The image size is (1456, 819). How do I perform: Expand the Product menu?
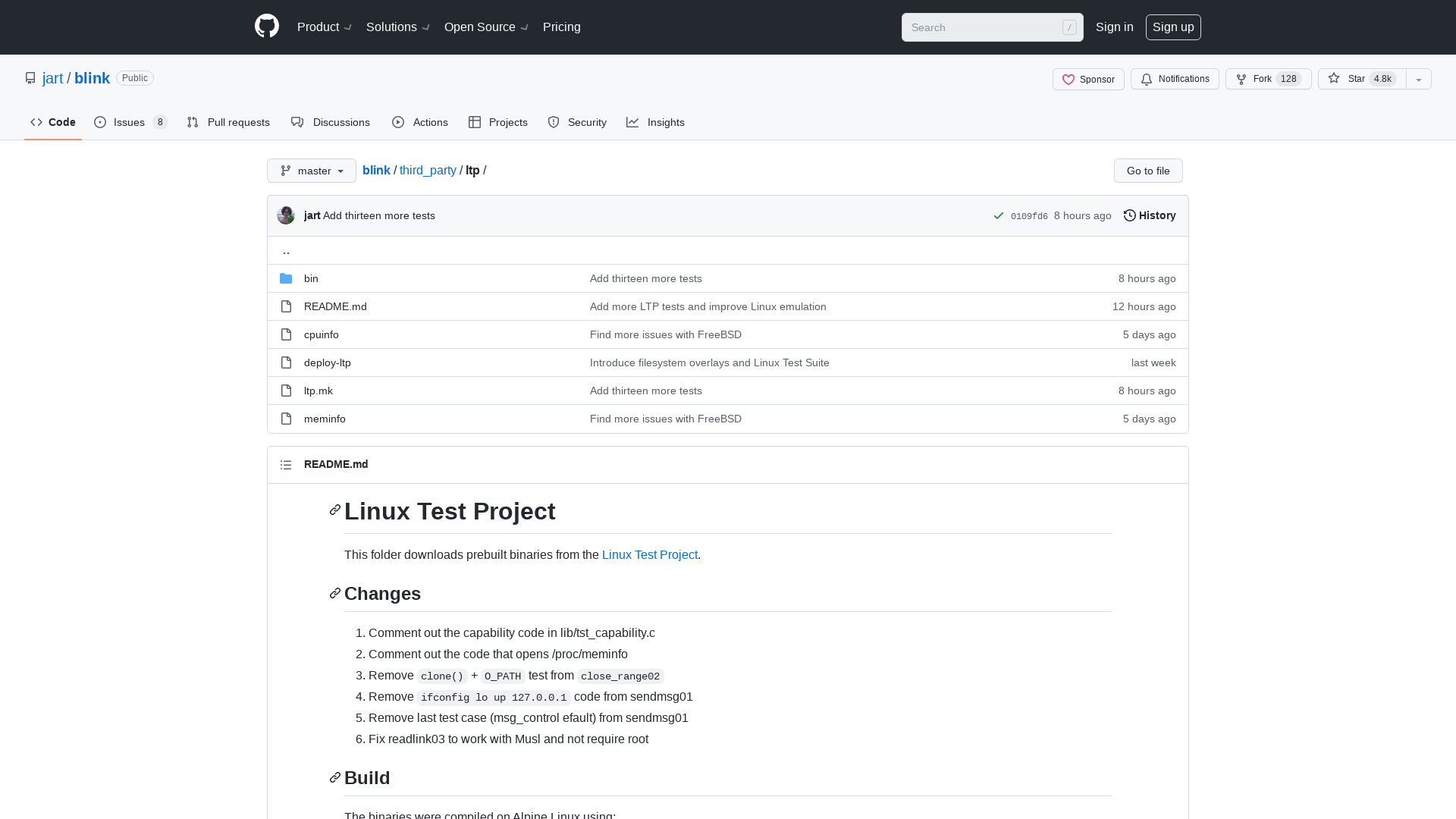(x=325, y=27)
